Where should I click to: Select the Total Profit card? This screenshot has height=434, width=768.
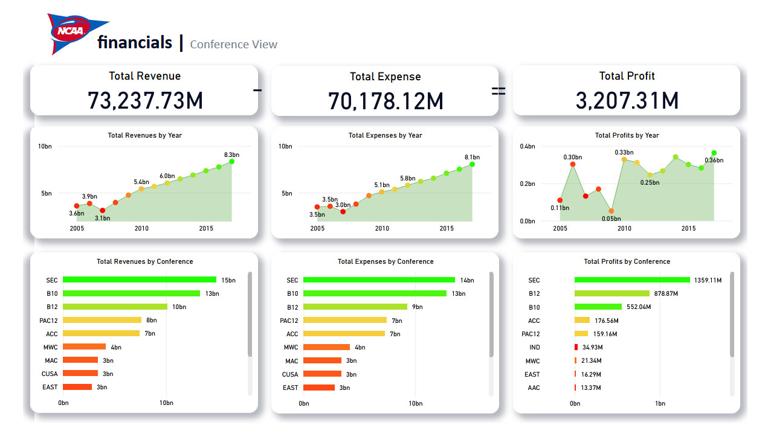point(626,91)
